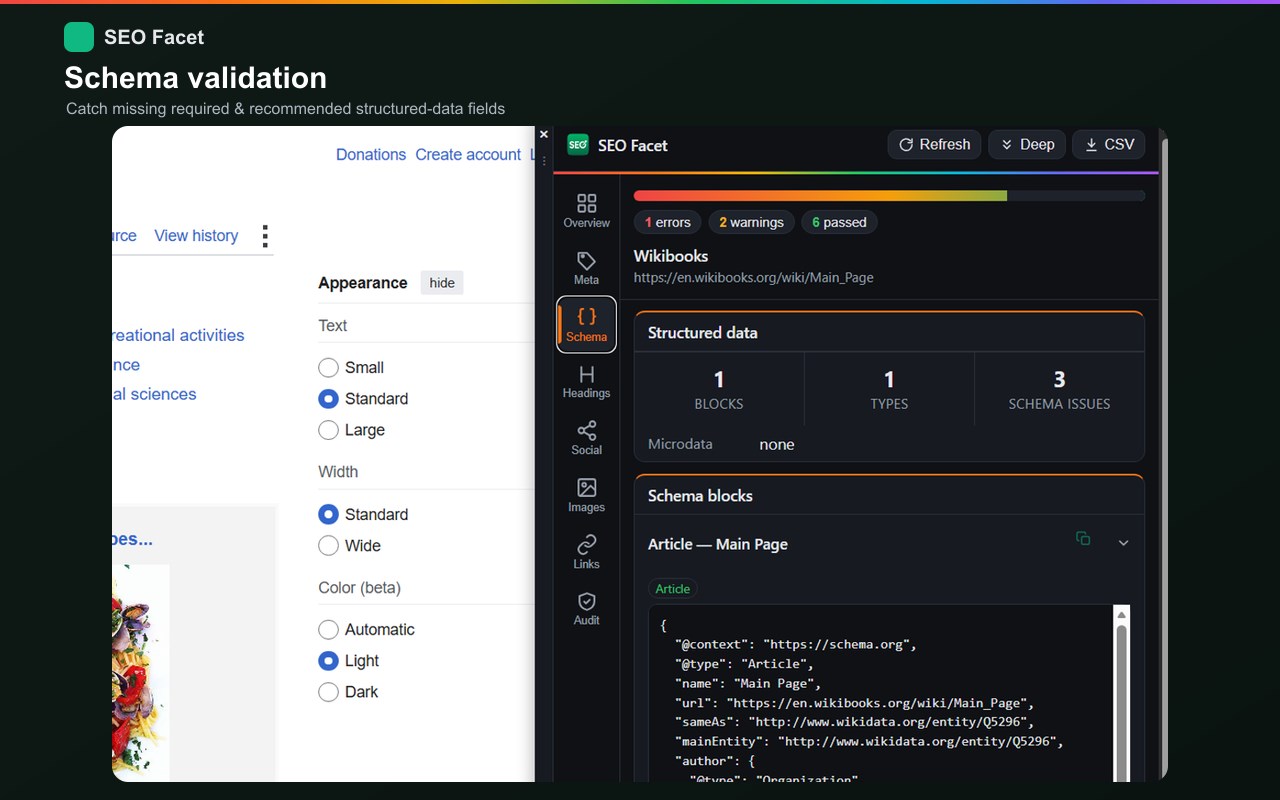Collapse the Article — Main Page block
Viewport: 1280px width, 800px height.
pyautogui.click(x=1123, y=543)
